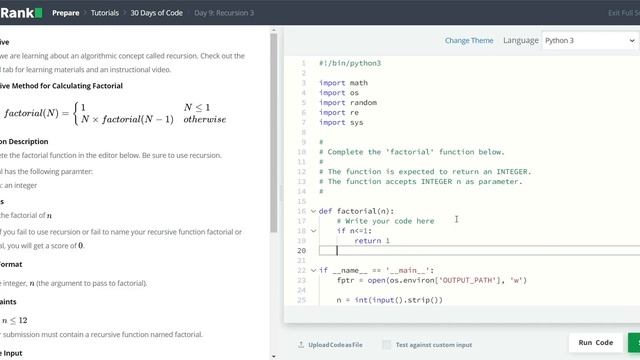Click on 'import math' line
This screenshot has width=640, height=360.
[343, 83]
